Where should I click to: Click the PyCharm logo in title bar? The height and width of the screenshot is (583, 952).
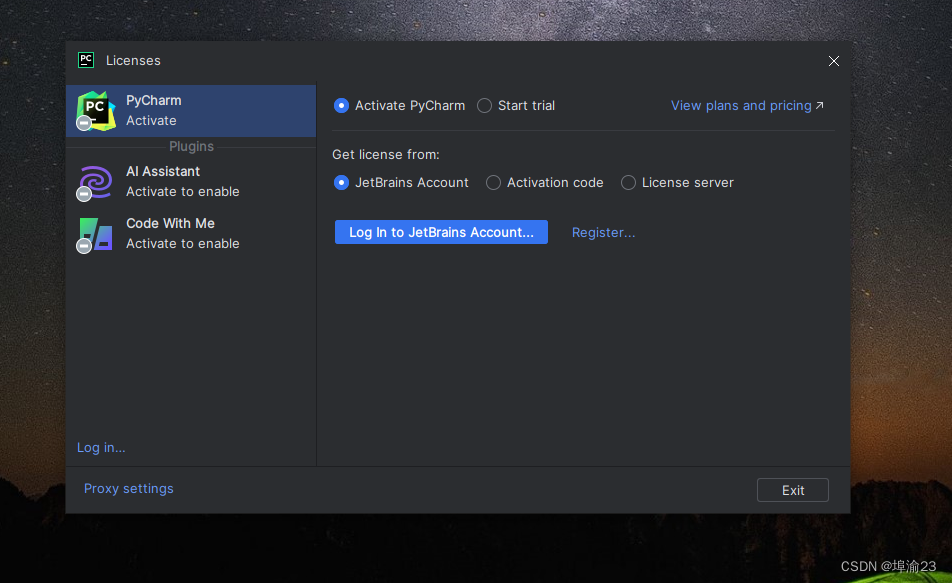pyautogui.click(x=86, y=60)
